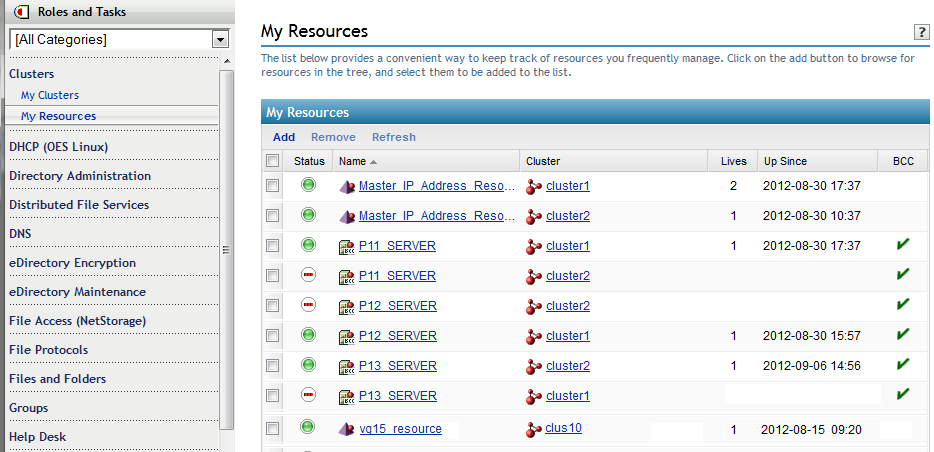The image size is (934, 452).
Task: Open the clus10 cluster link
Action: pos(563,428)
